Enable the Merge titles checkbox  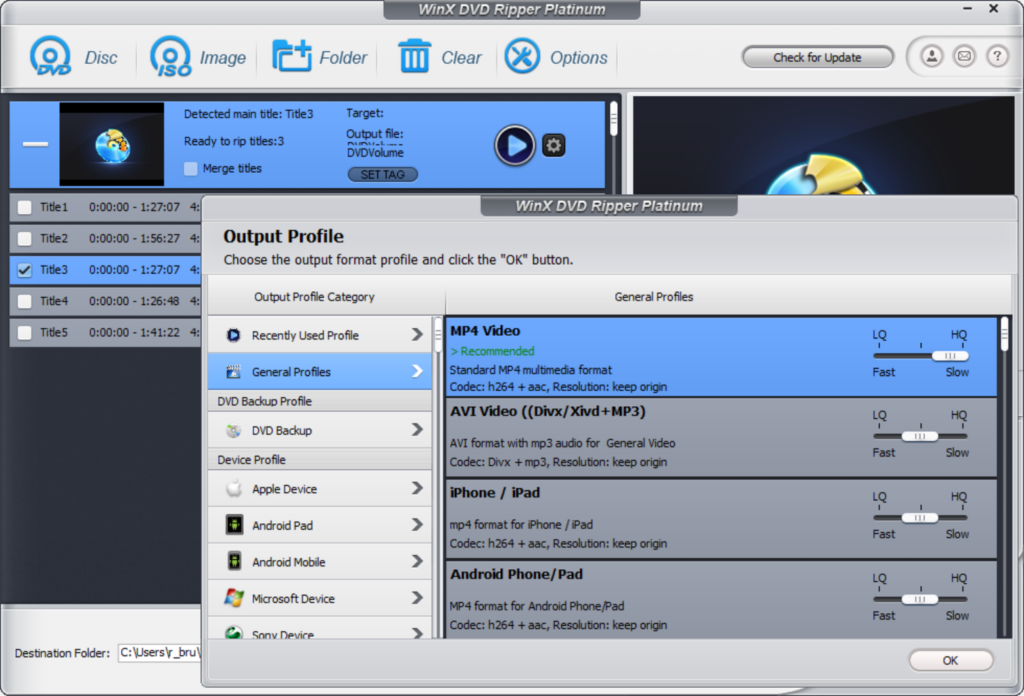point(191,169)
